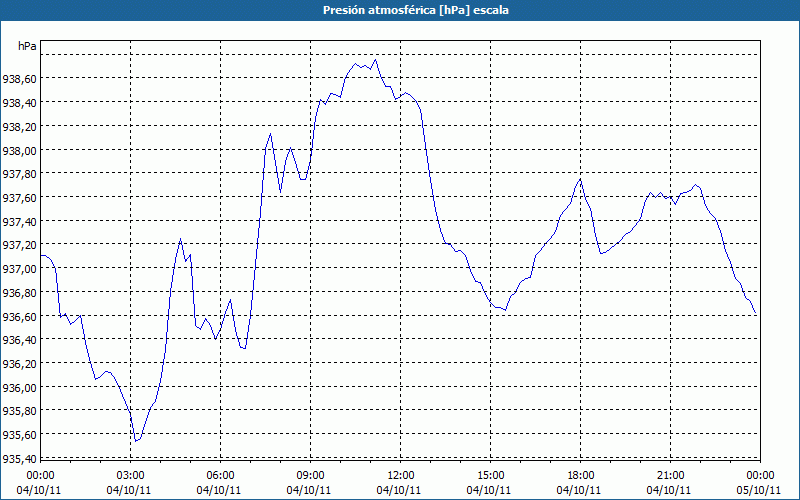Select the 938,20 y-axis value
Image resolution: width=800 pixels, height=500 pixels.
(19, 126)
